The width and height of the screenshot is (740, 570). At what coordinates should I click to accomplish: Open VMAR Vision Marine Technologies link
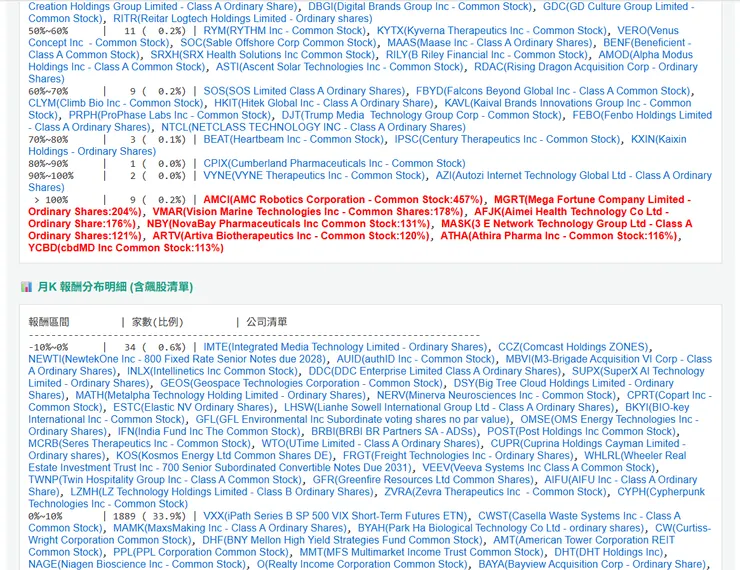308,212
